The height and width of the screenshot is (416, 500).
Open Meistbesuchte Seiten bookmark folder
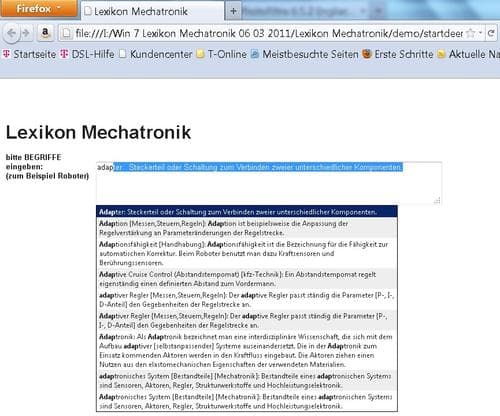click(x=305, y=54)
